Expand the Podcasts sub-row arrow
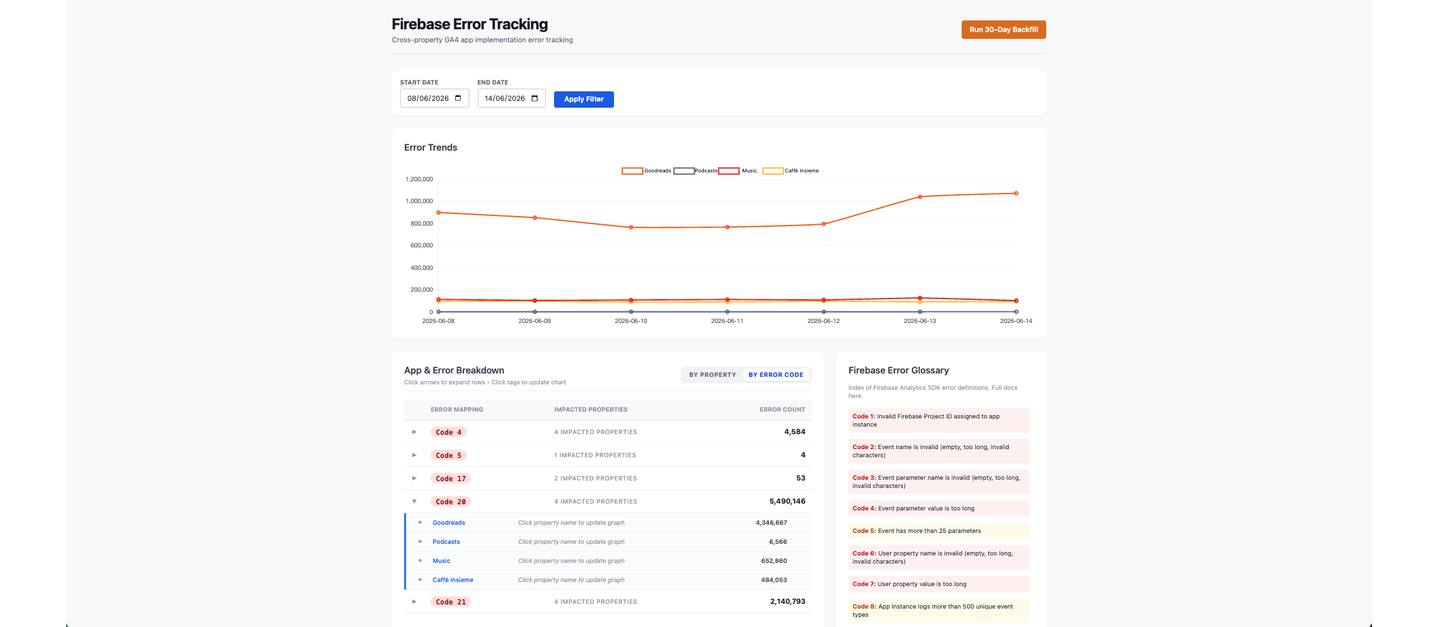 [420, 541]
